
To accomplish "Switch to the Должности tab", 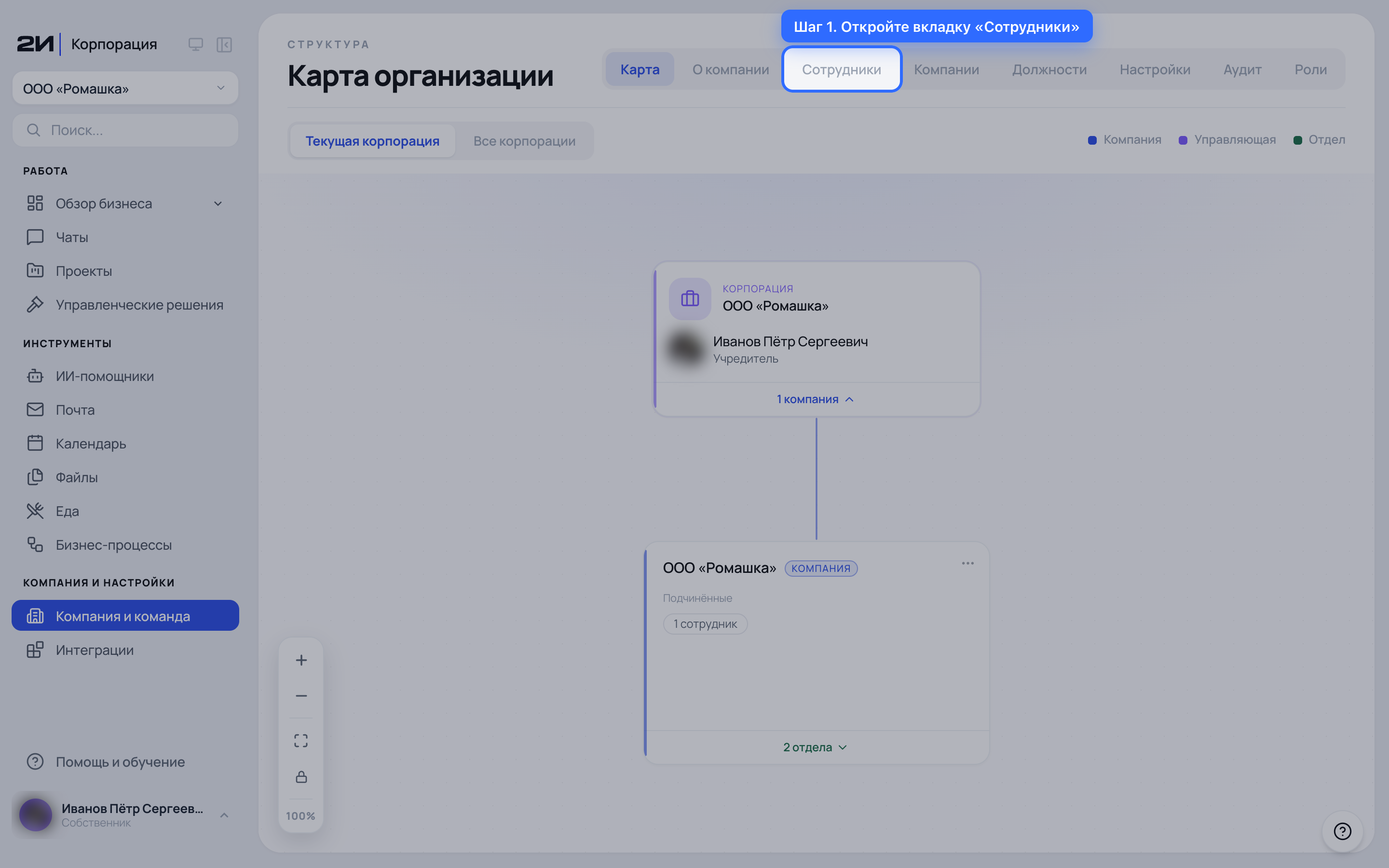I will tap(1049, 69).
